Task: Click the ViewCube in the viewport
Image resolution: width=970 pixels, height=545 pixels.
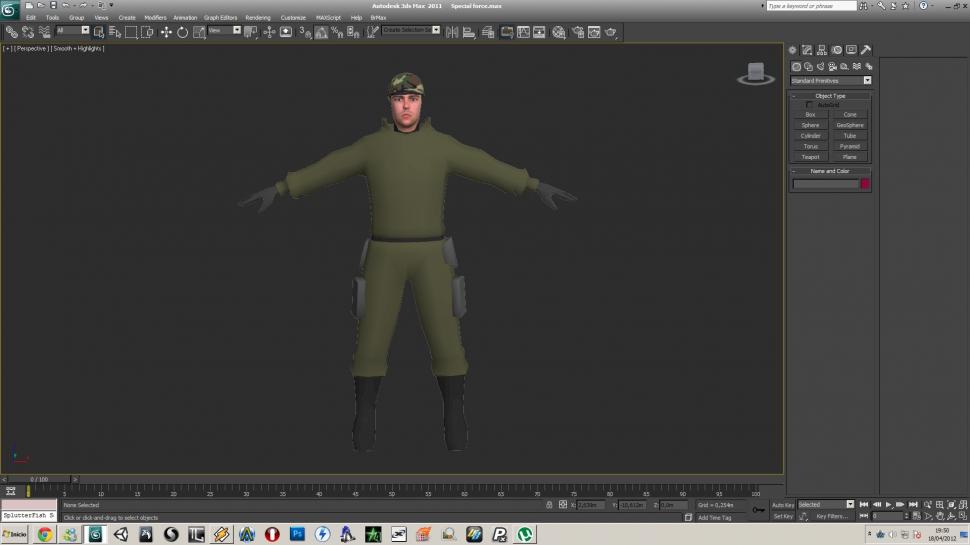Action: (x=756, y=74)
